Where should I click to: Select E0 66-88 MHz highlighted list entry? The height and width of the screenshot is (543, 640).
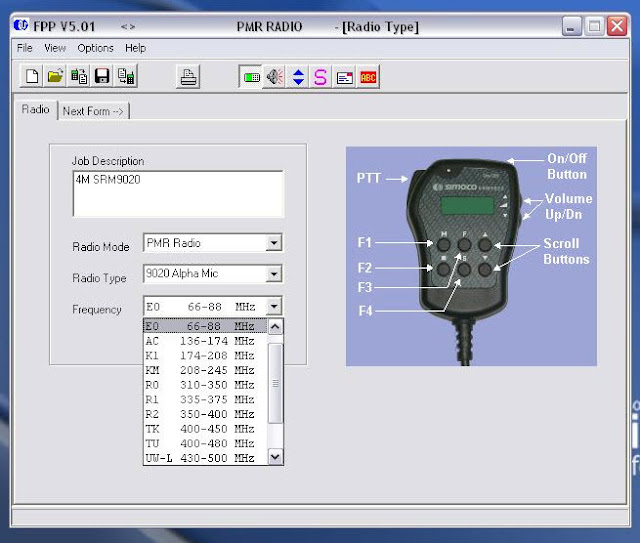205,326
